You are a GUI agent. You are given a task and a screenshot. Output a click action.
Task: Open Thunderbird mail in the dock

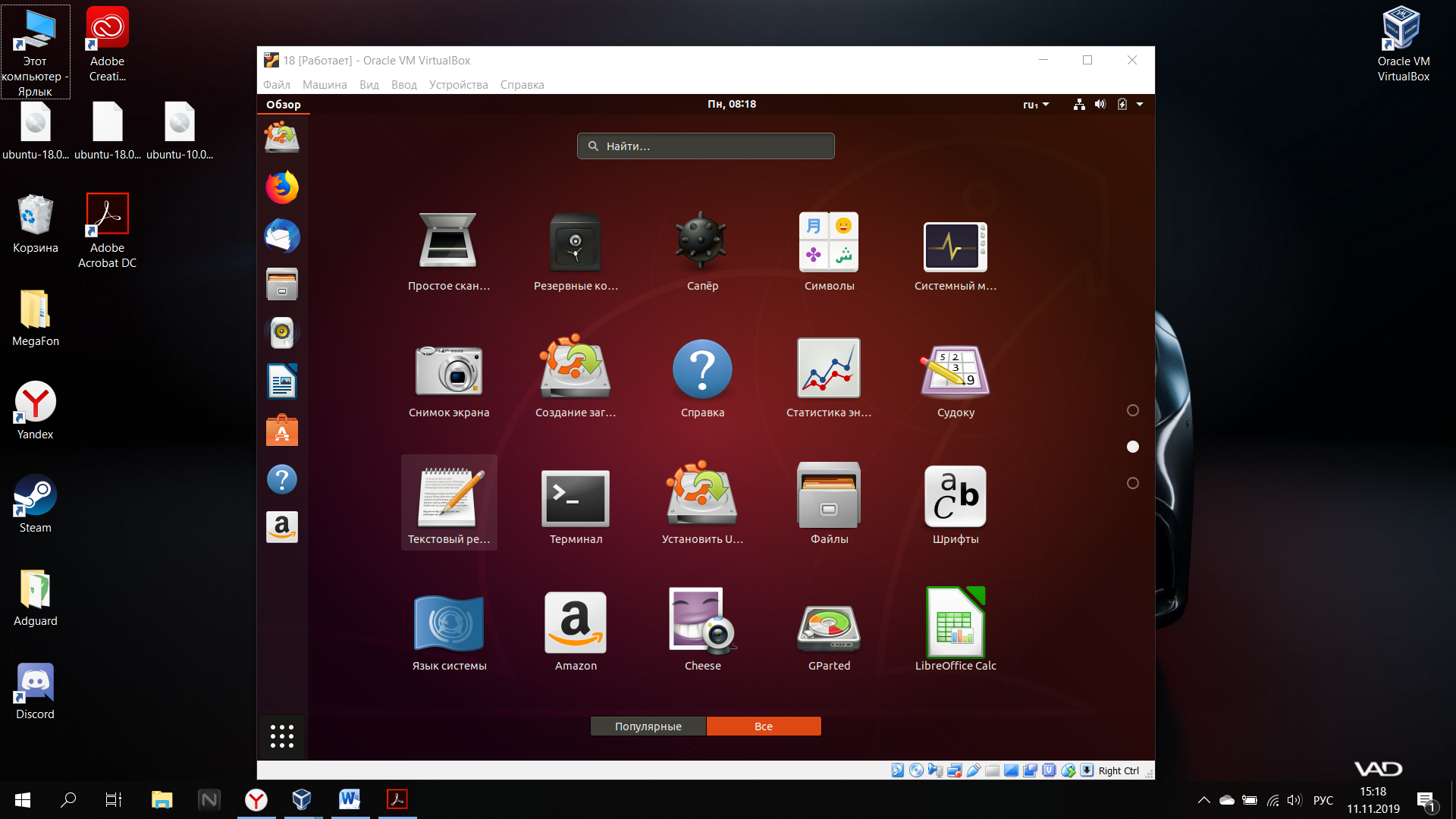pos(282,236)
